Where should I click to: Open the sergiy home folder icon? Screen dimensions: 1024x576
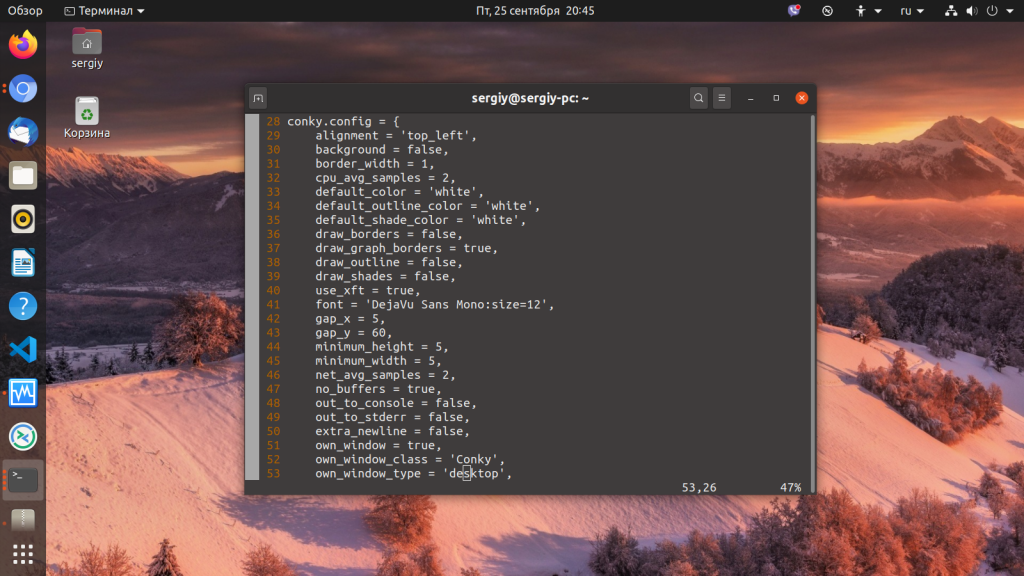87,48
